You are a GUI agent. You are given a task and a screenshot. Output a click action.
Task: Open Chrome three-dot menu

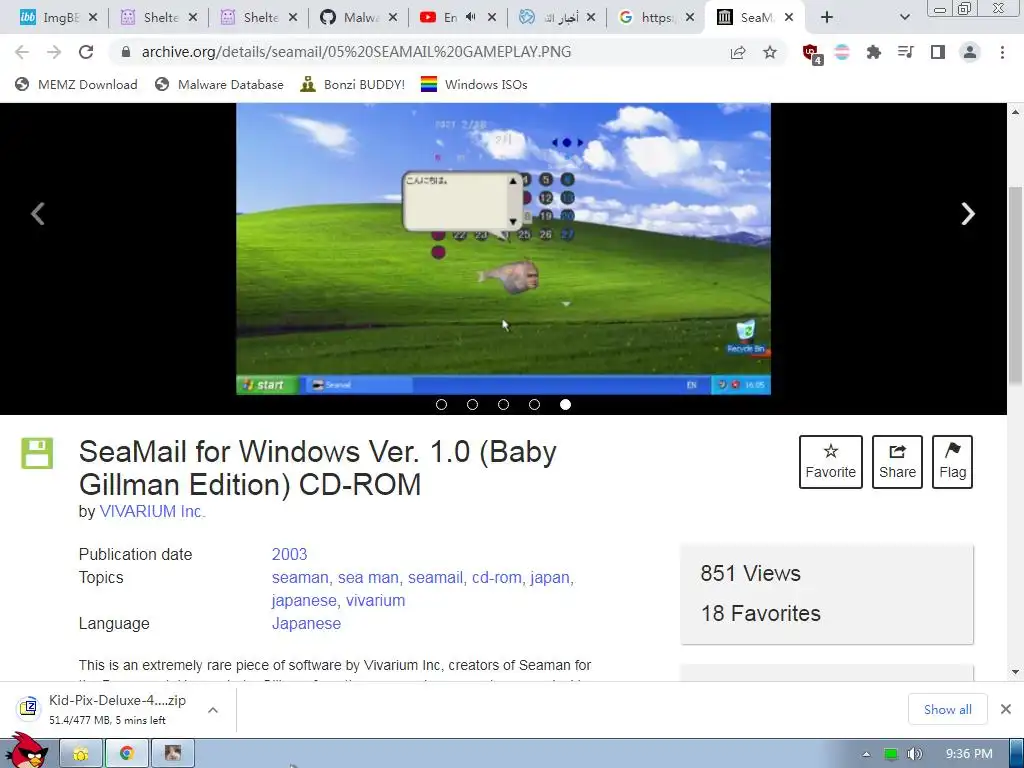[1002, 52]
